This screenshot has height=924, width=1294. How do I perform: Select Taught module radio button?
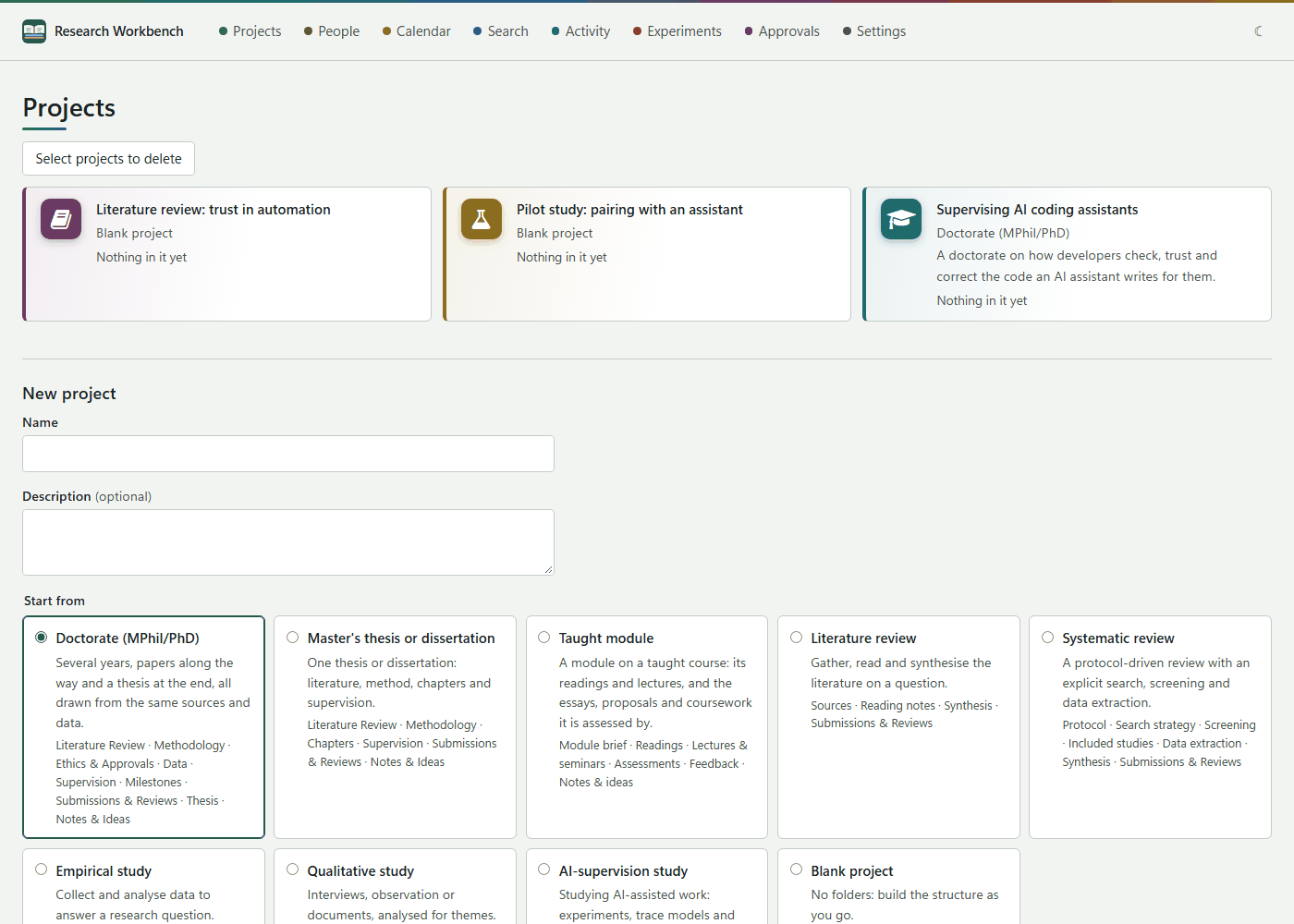pos(544,638)
